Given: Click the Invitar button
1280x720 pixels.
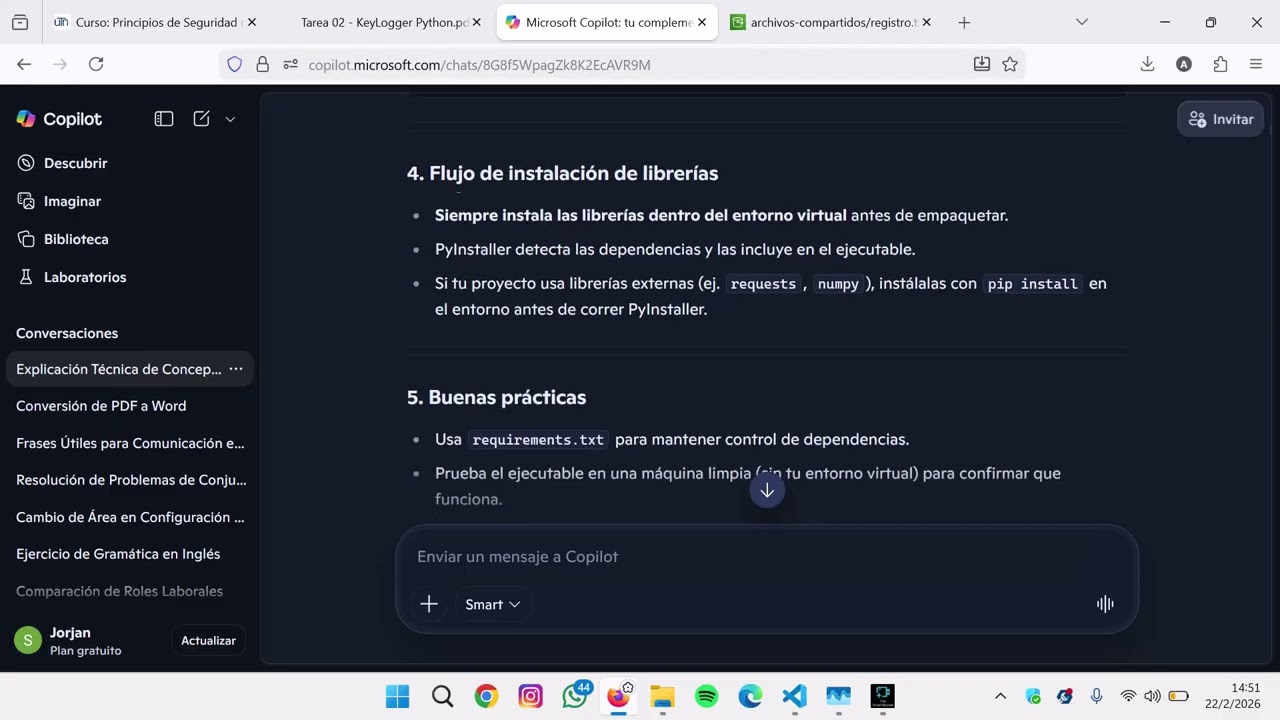Looking at the screenshot, I should 1221,119.
